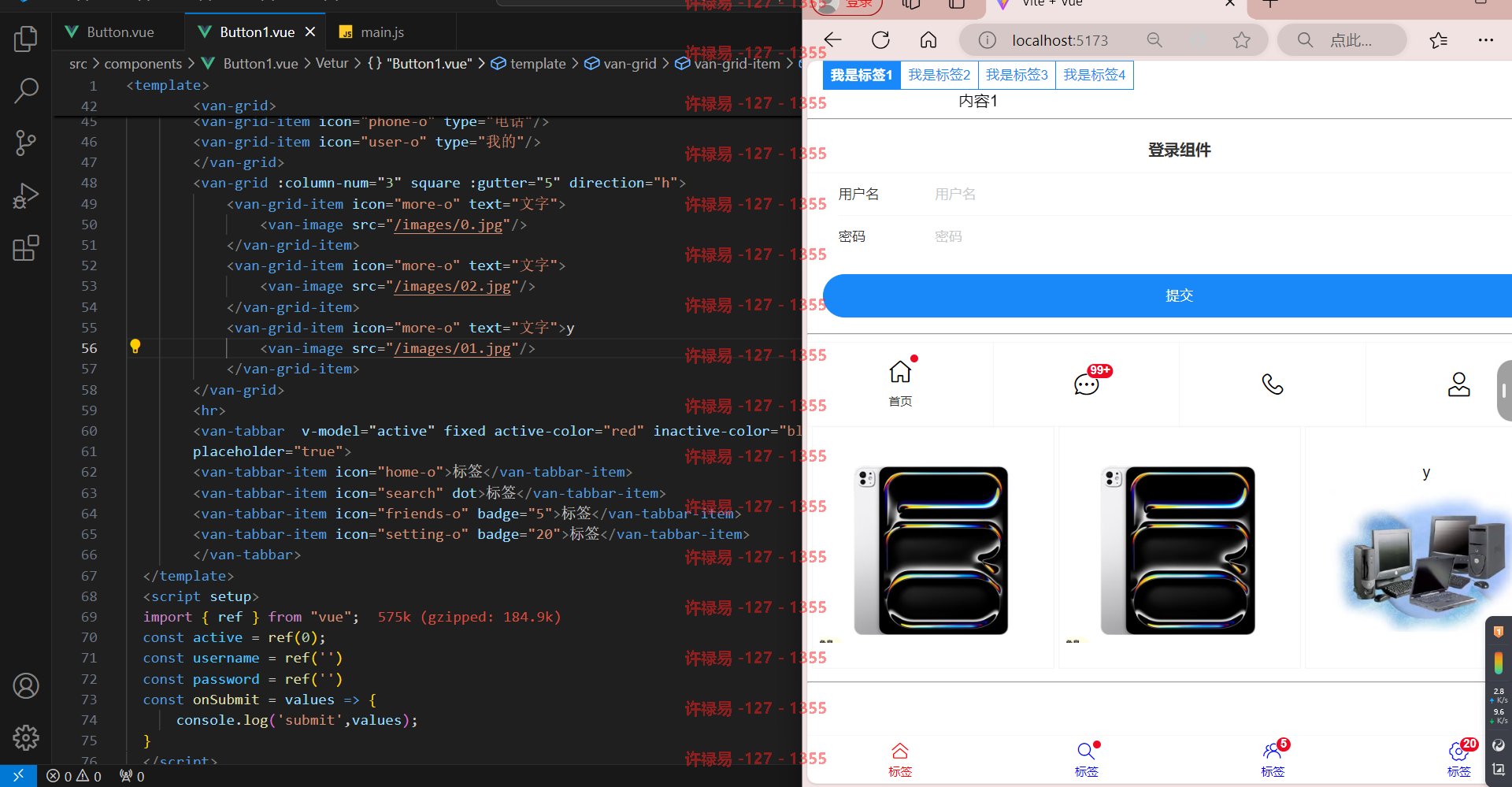The width and height of the screenshot is (1512, 787).
Task: Click the 提交 submit button
Action: coord(1168,296)
